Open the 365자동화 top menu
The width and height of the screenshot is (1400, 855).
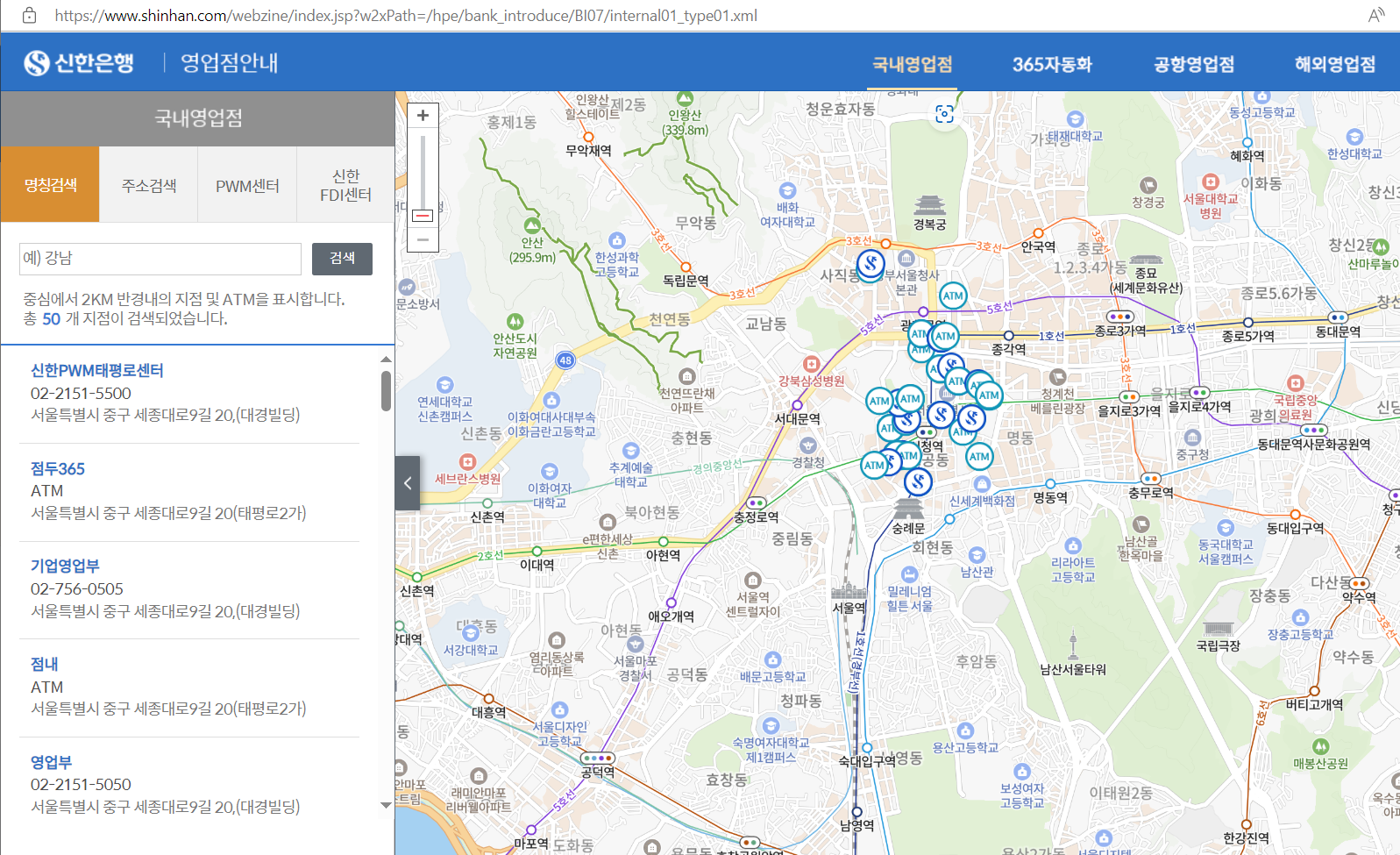(1052, 64)
